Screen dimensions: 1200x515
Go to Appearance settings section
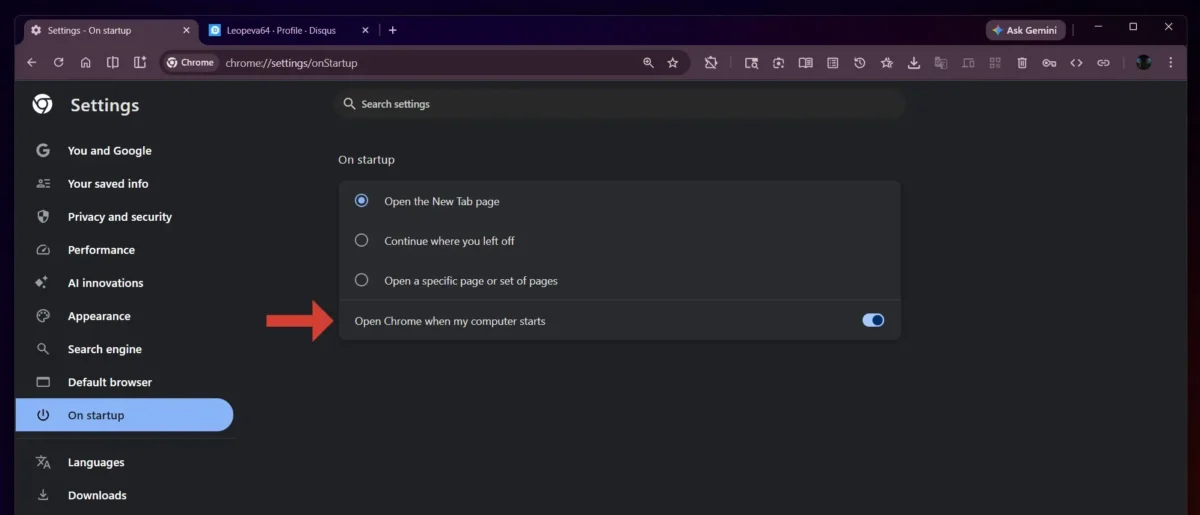99,316
